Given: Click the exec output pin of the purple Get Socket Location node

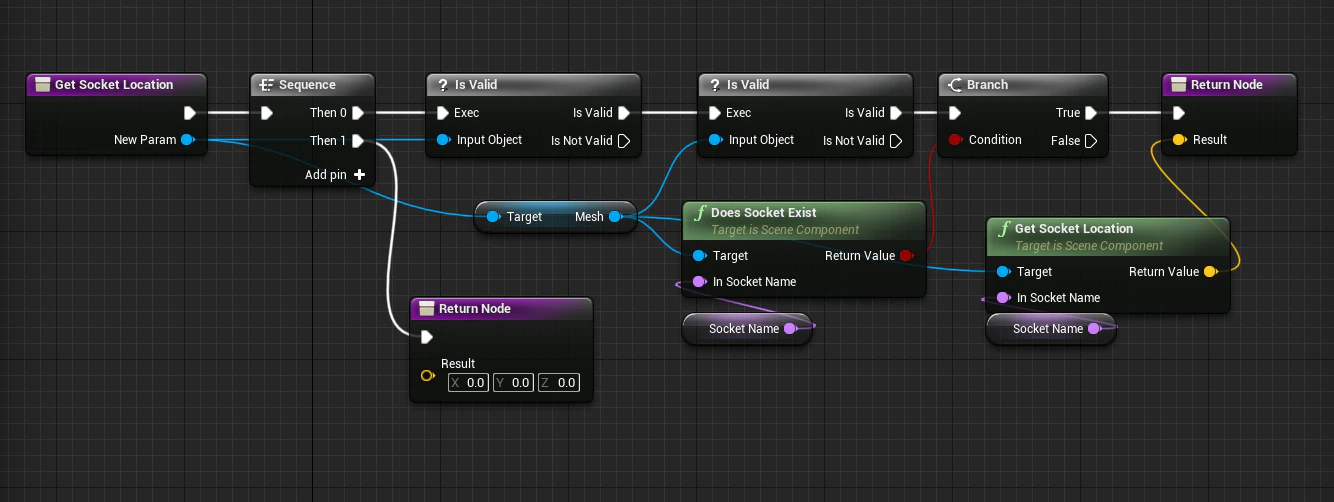Looking at the screenshot, I should pos(190,113).
